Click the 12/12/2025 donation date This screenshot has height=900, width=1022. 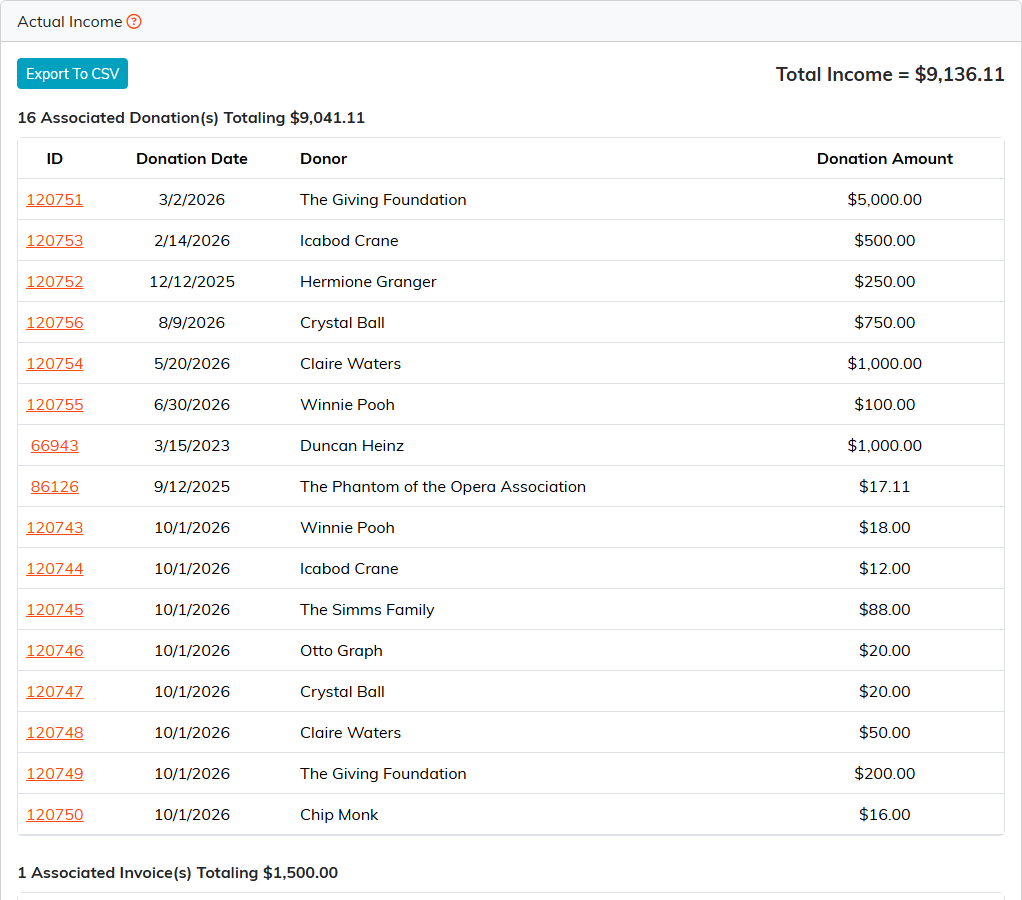pyautogui.click(x=192, y=282)
